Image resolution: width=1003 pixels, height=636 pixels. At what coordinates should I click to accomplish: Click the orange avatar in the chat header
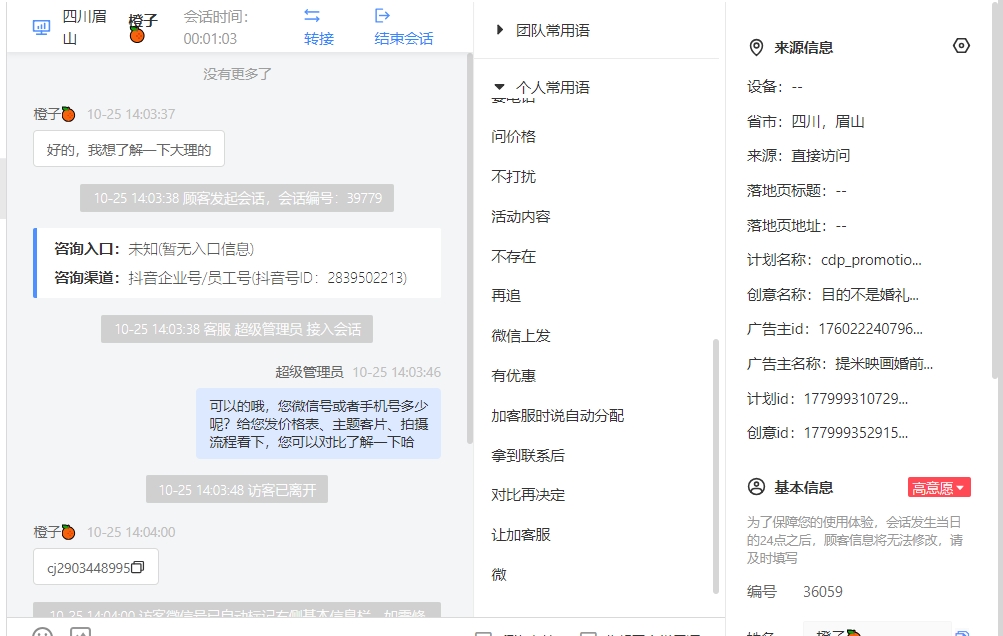[x=137, y=35]
